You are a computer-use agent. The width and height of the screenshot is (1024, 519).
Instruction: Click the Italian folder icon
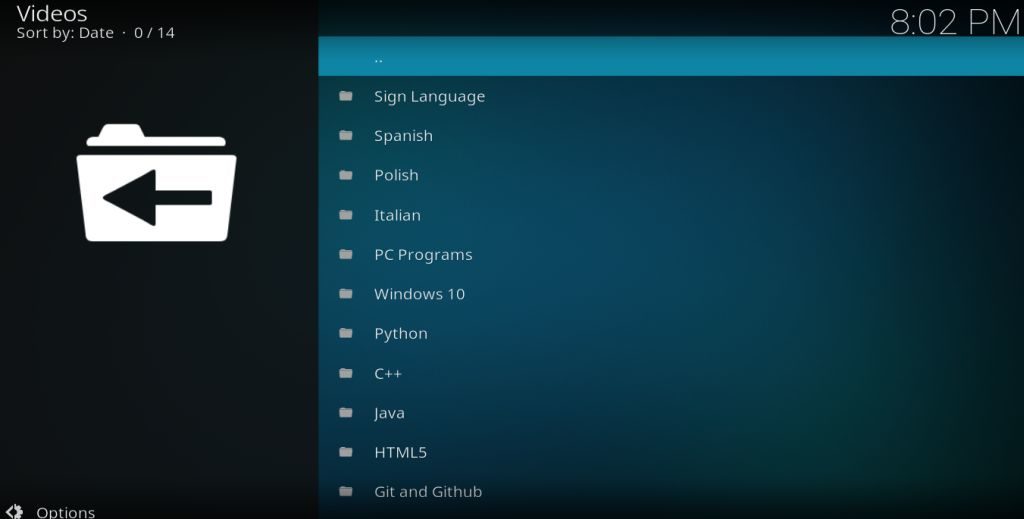point(345,215)
